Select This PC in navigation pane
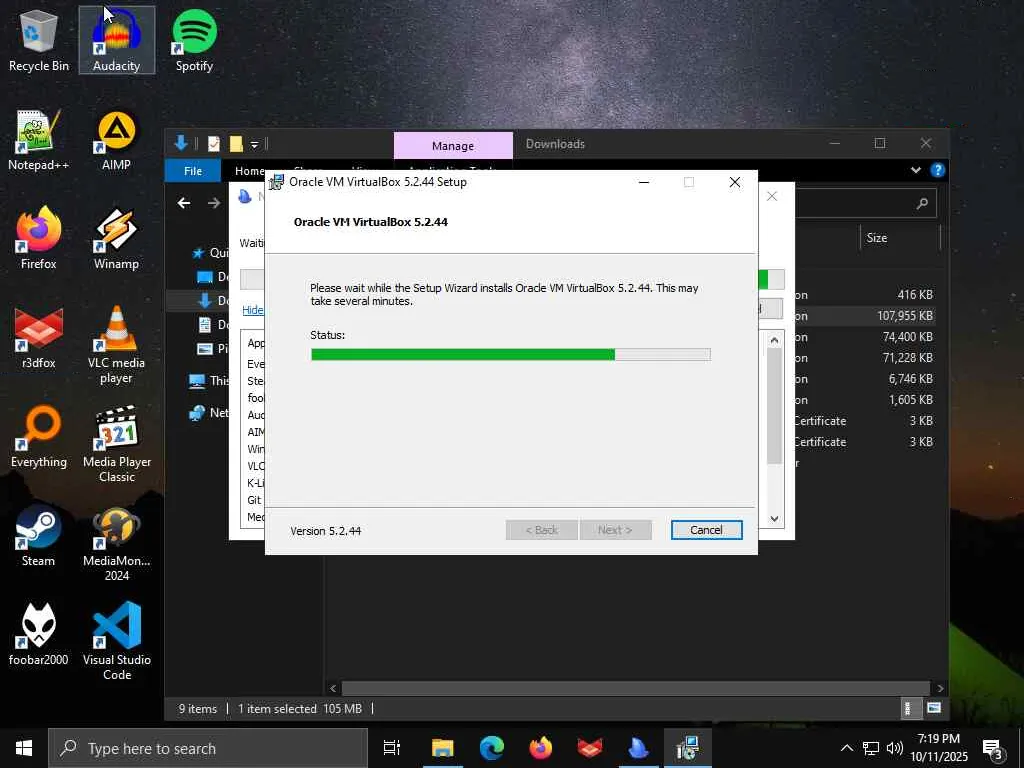This screenshot has height=768, width=1024. tap(209, 381)
